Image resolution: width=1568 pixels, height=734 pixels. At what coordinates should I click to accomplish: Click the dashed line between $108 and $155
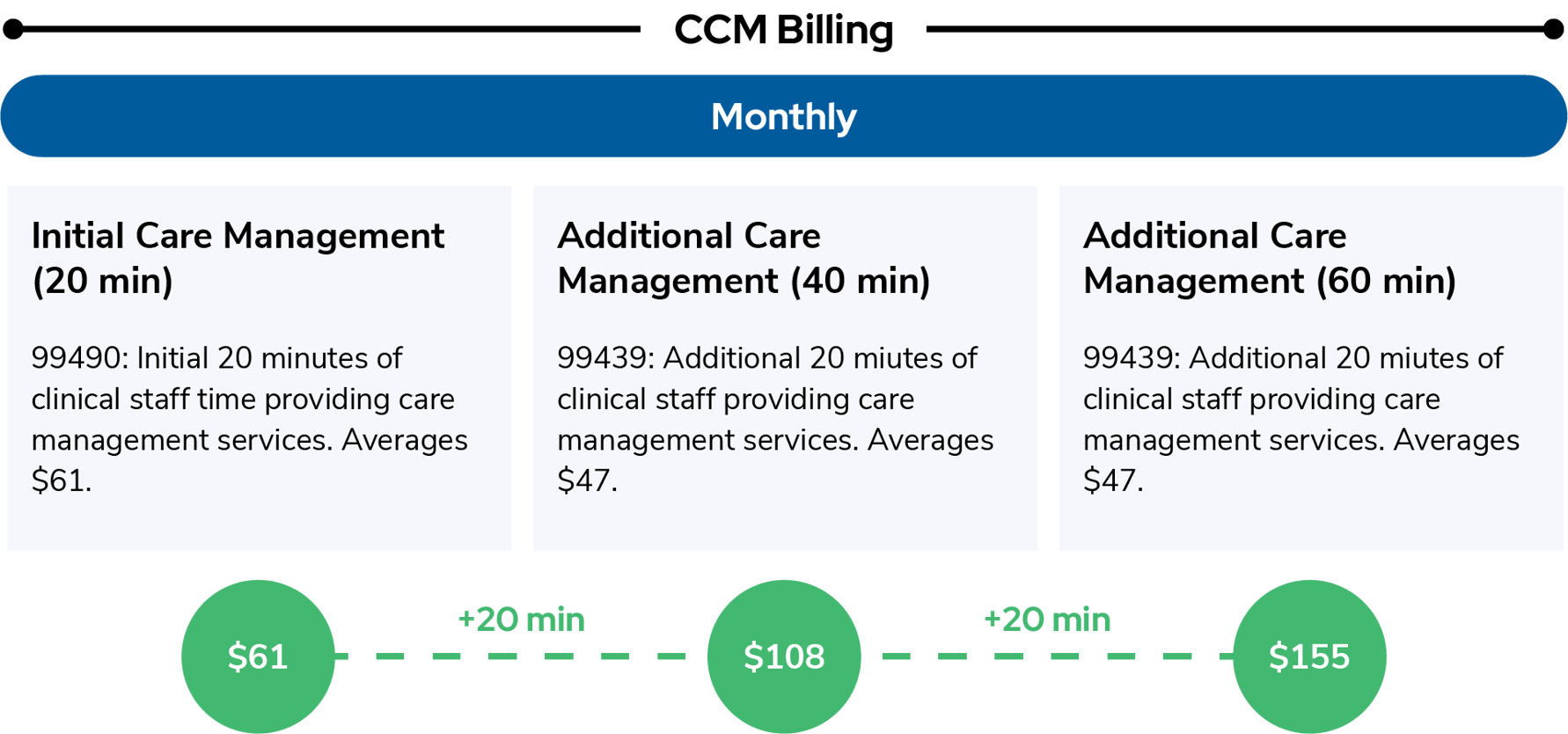pos(1047,657)
